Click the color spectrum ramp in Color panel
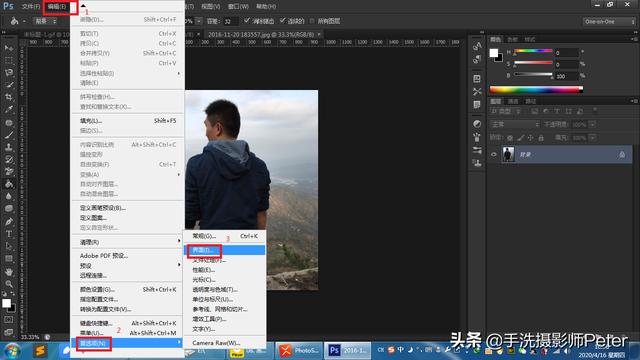Screen dimensions: 640x360 [536, 89]
